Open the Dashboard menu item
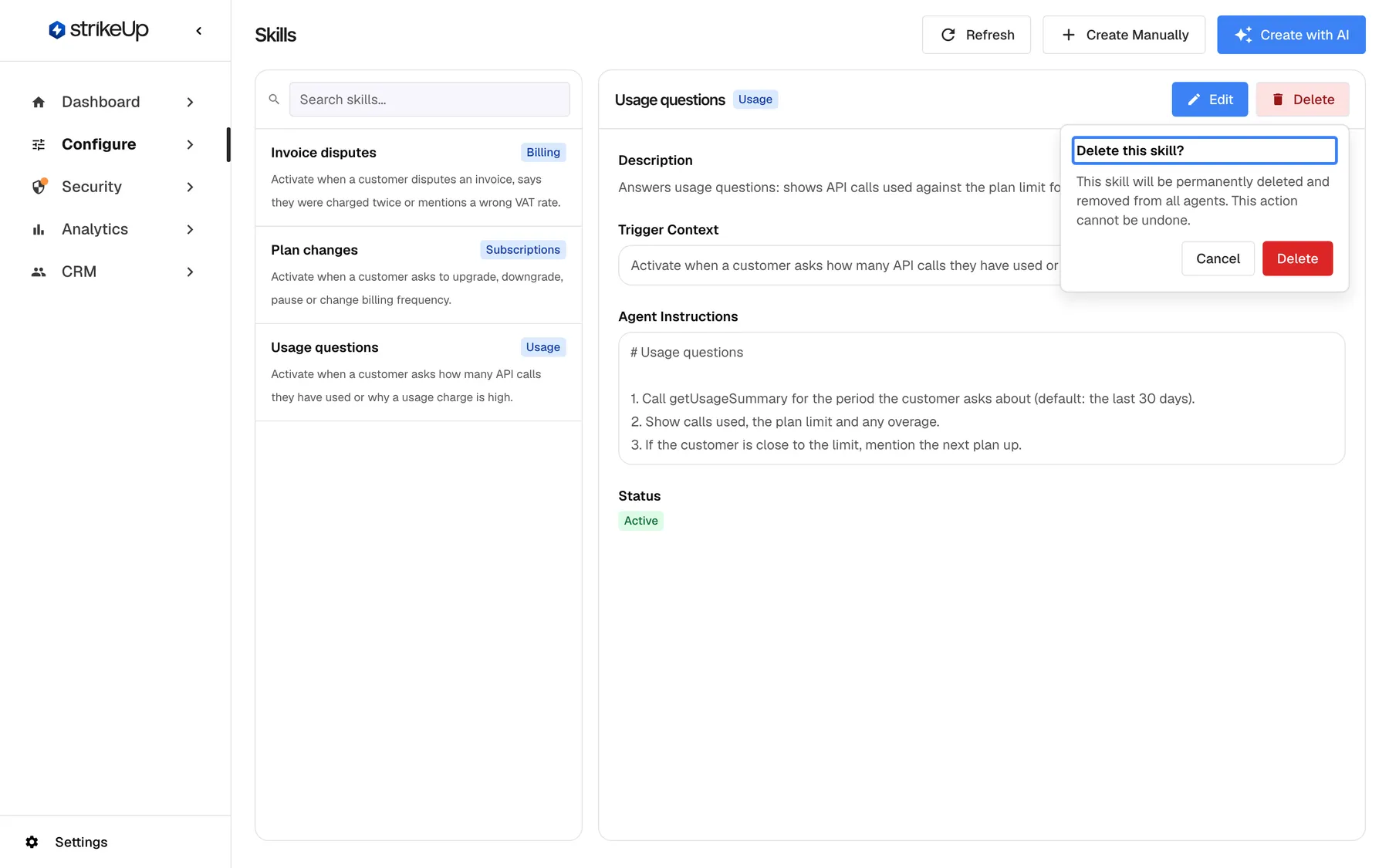The image size is (1389, 868). click(114, 102)
